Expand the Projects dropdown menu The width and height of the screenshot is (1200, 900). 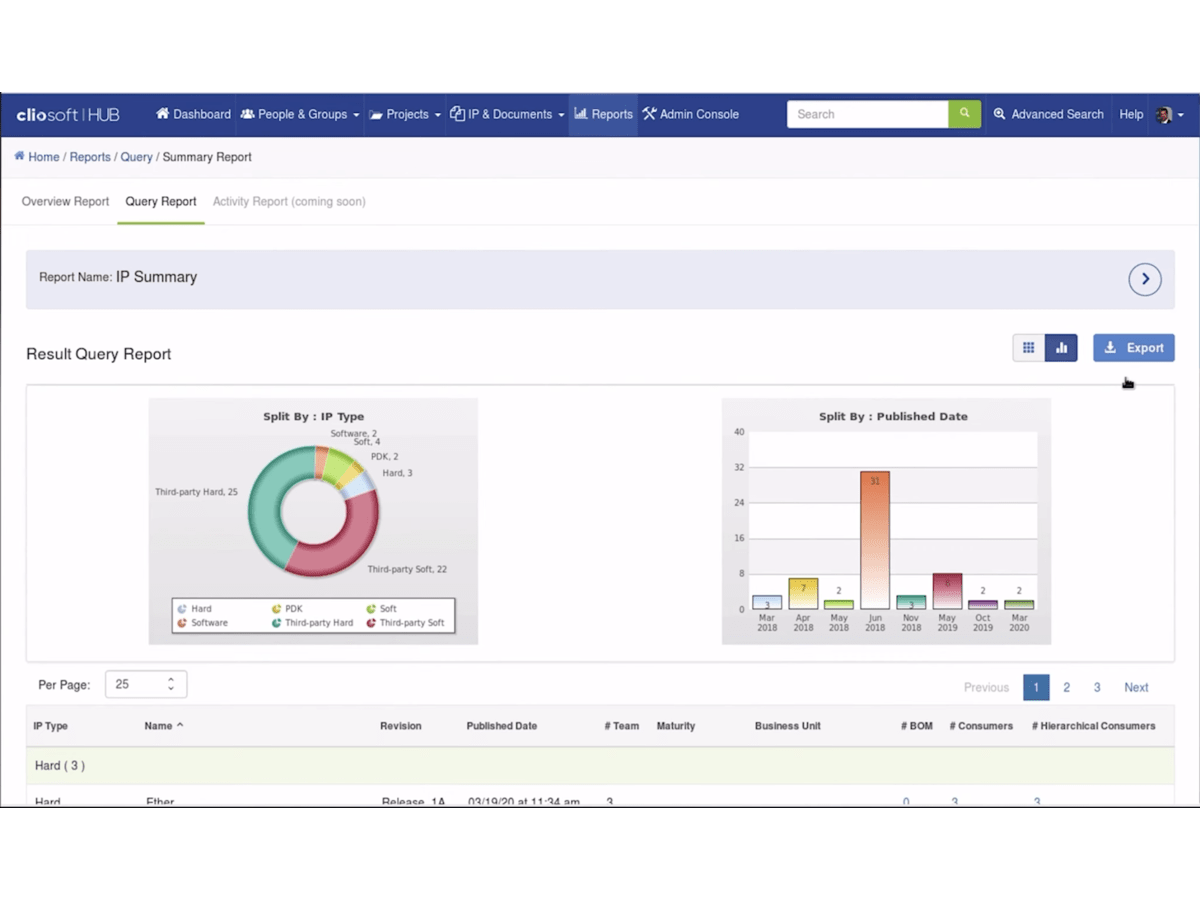pos(405,115)
